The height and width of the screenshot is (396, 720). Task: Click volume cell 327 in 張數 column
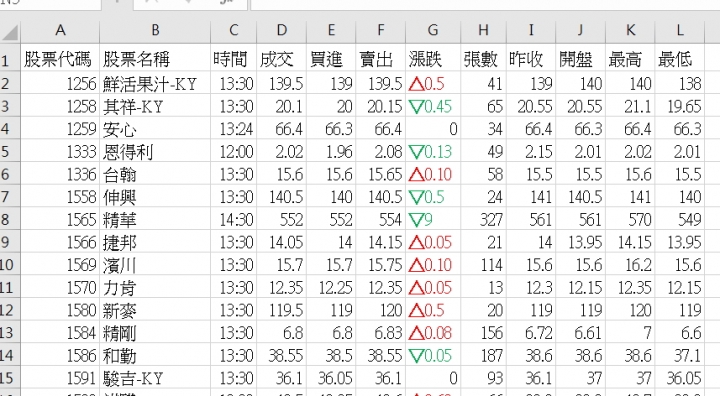pos(484,220)
